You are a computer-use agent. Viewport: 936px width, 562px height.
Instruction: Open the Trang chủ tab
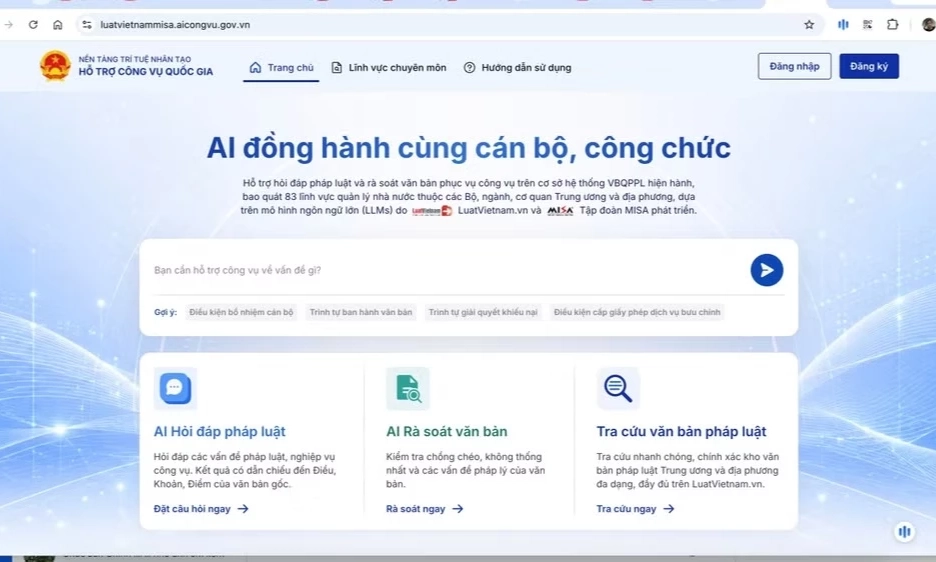(281, 67)
